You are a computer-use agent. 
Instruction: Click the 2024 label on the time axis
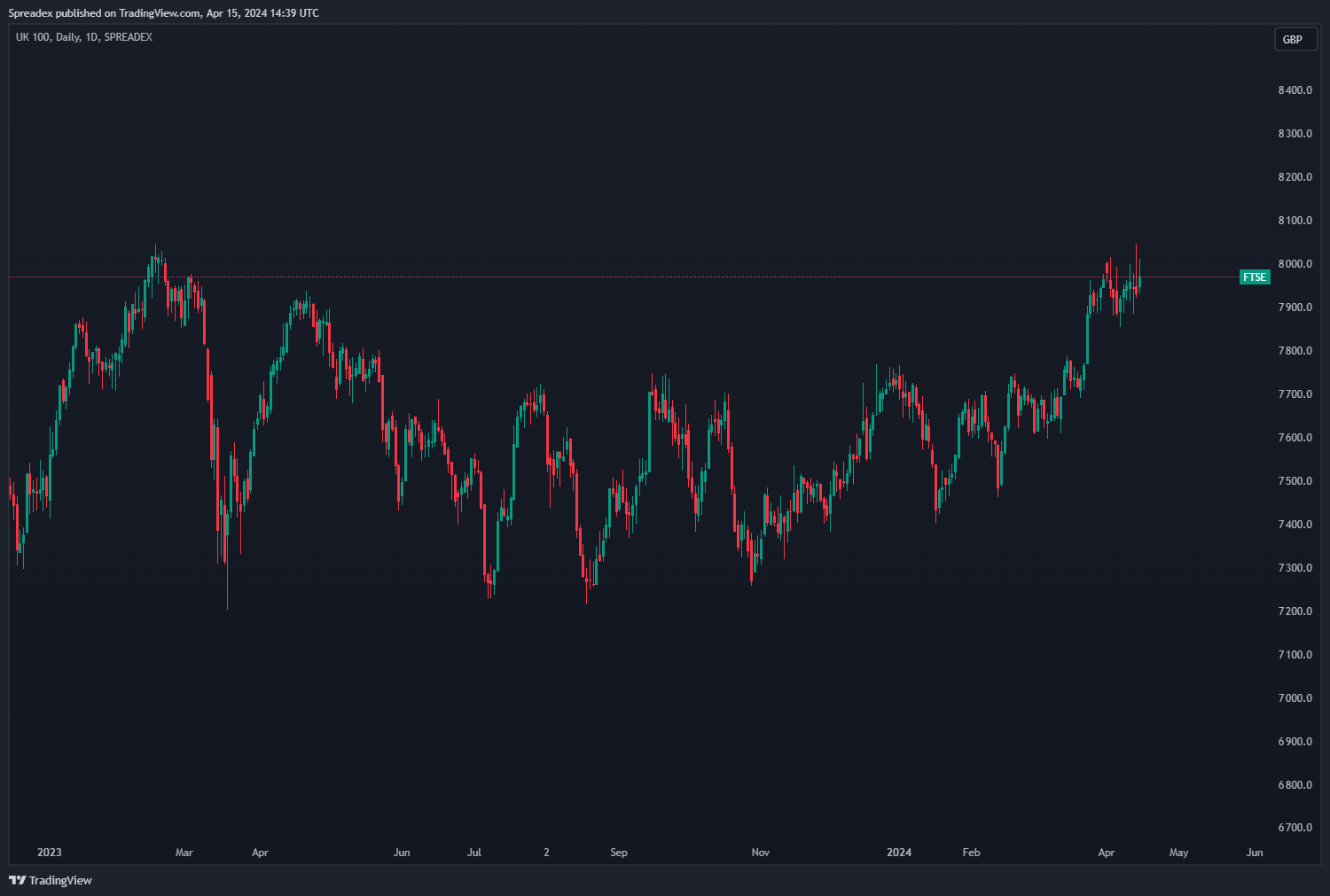[x=899, y=853]
